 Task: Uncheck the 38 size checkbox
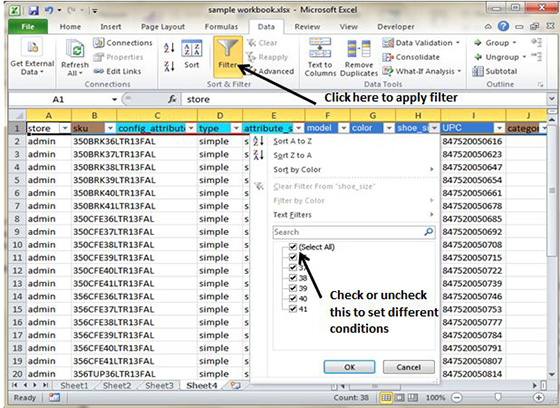point(293,278)
